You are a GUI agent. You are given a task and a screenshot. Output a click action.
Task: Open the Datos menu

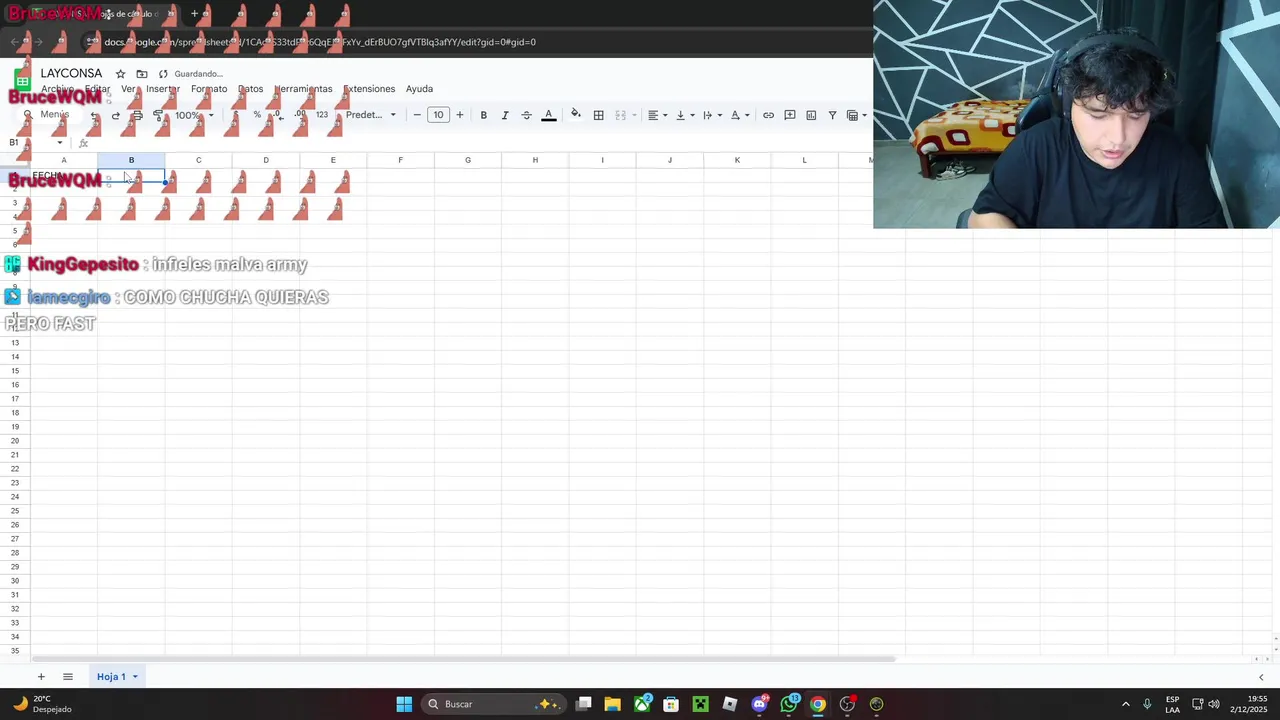point(250,89)
